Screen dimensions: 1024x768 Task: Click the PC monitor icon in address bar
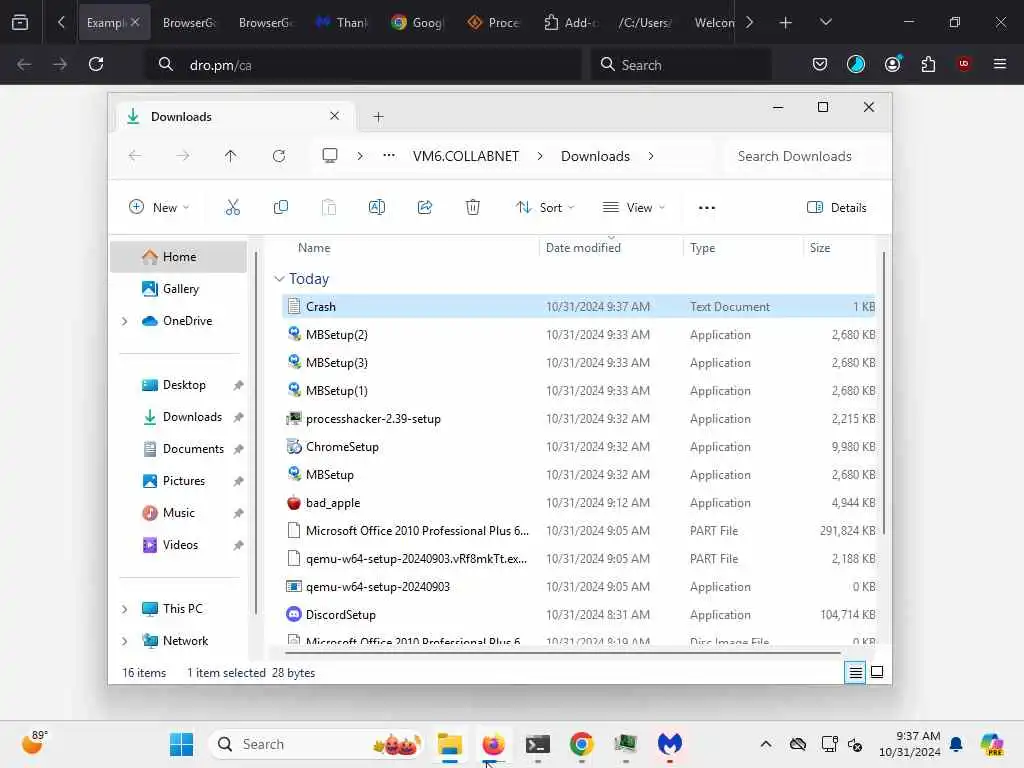(x=330, y=156)
